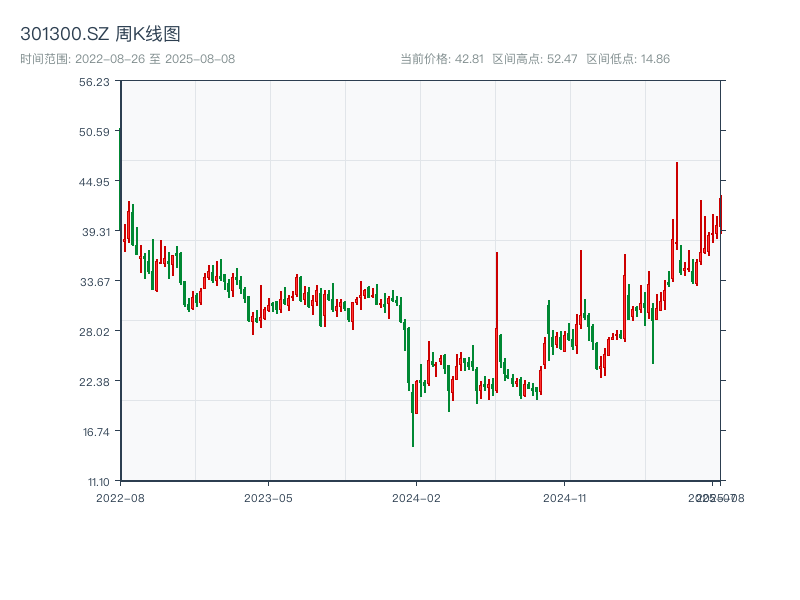Select the 2024-02 date on the x-axis
Viewport: 800px width, 600px height.
coord(417,497)
